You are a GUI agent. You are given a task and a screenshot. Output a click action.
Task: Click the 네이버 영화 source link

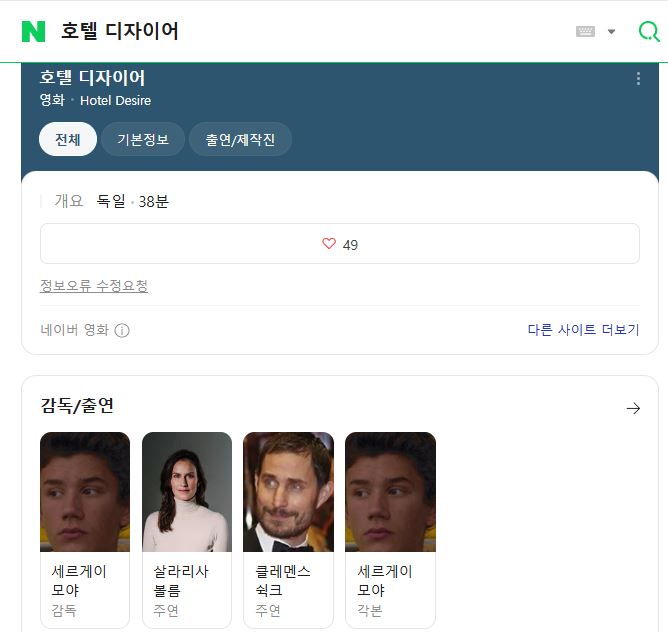click(75, 330)
